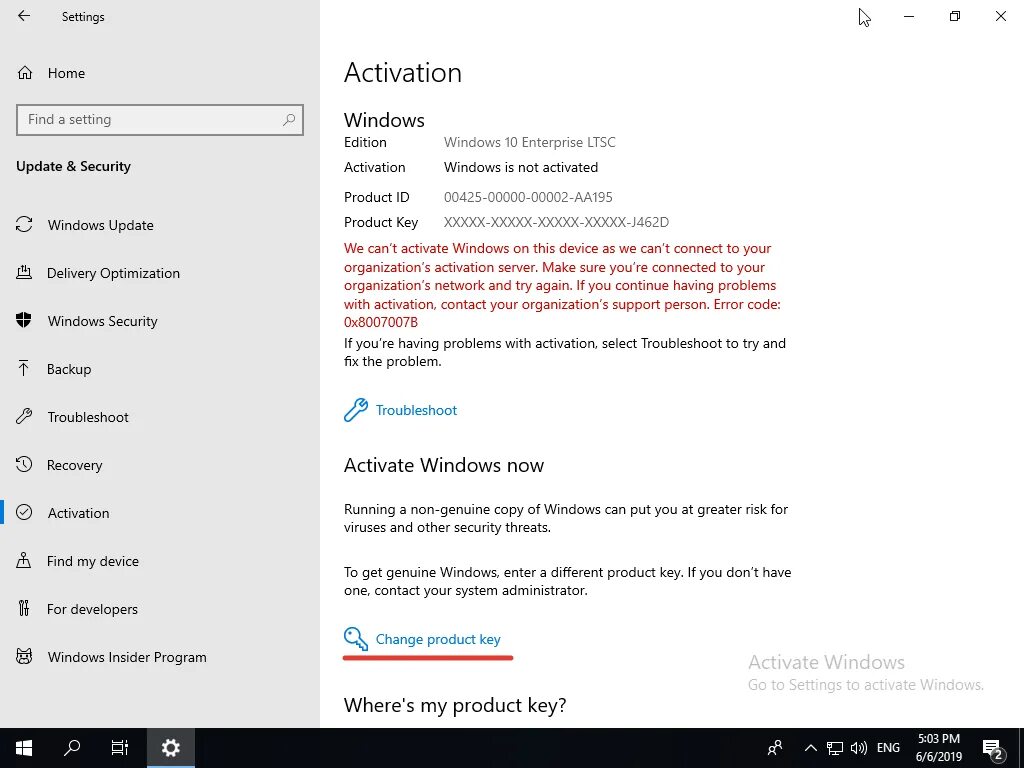Click the sidebar Troubleshoot wrench icon

[x=24, y=416]
